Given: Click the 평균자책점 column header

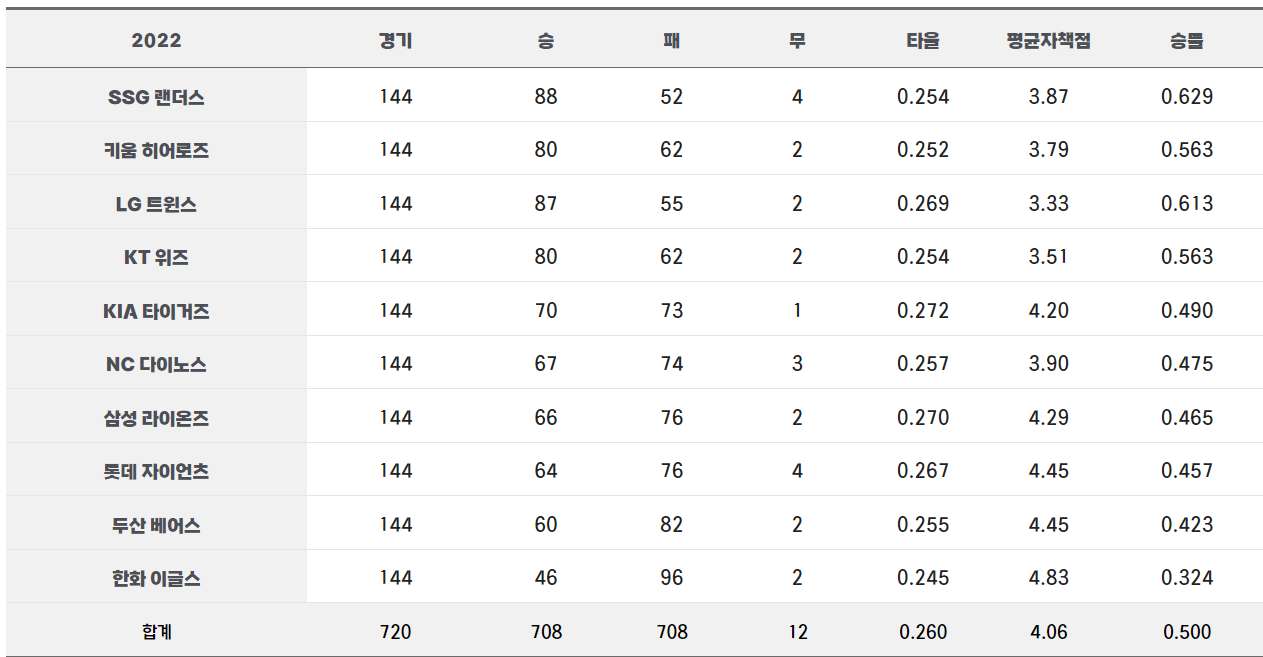Looking at the screenshot, I should pos(1048,41).
